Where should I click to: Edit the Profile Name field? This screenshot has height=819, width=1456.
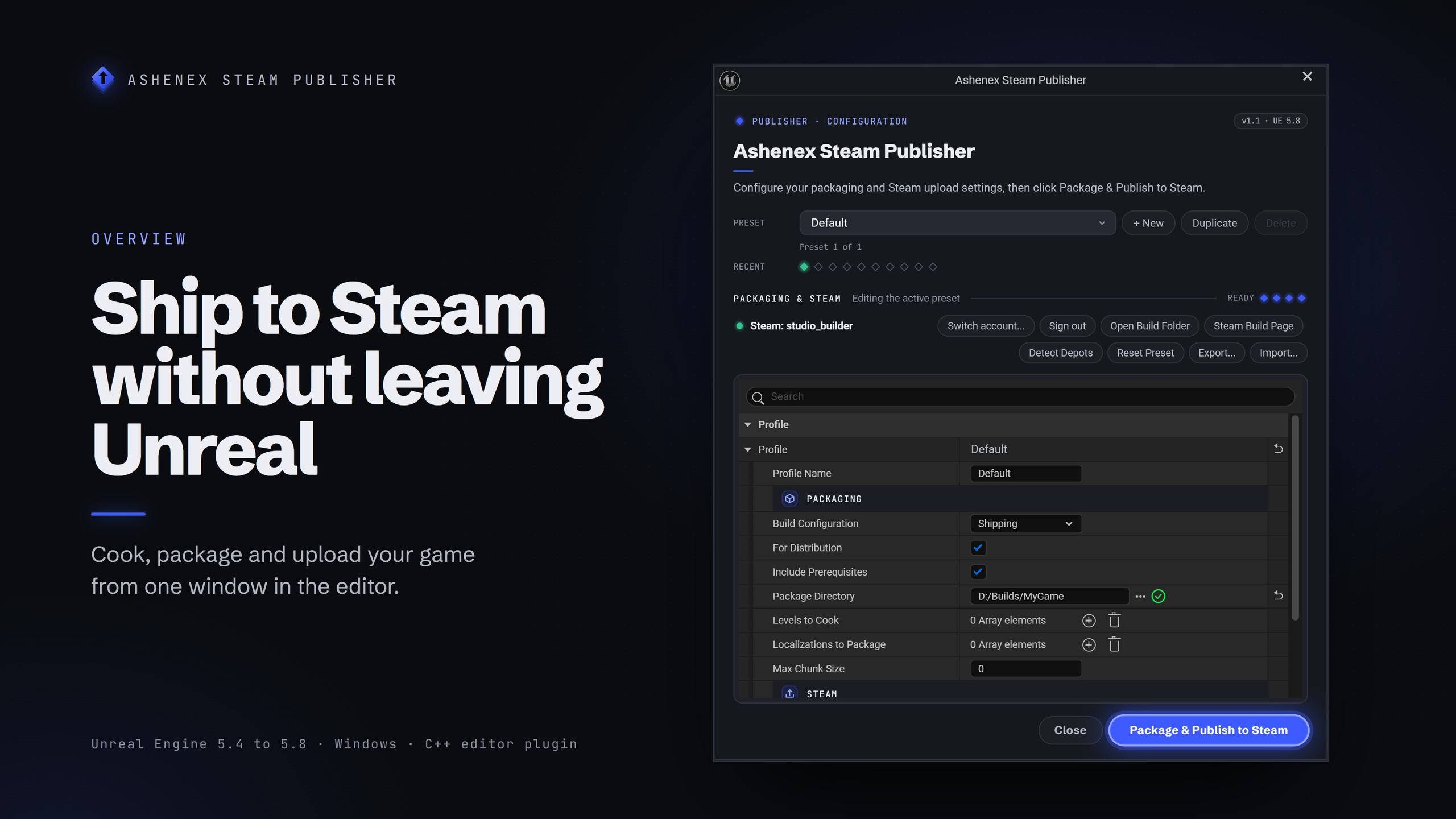click(1025, 473)
